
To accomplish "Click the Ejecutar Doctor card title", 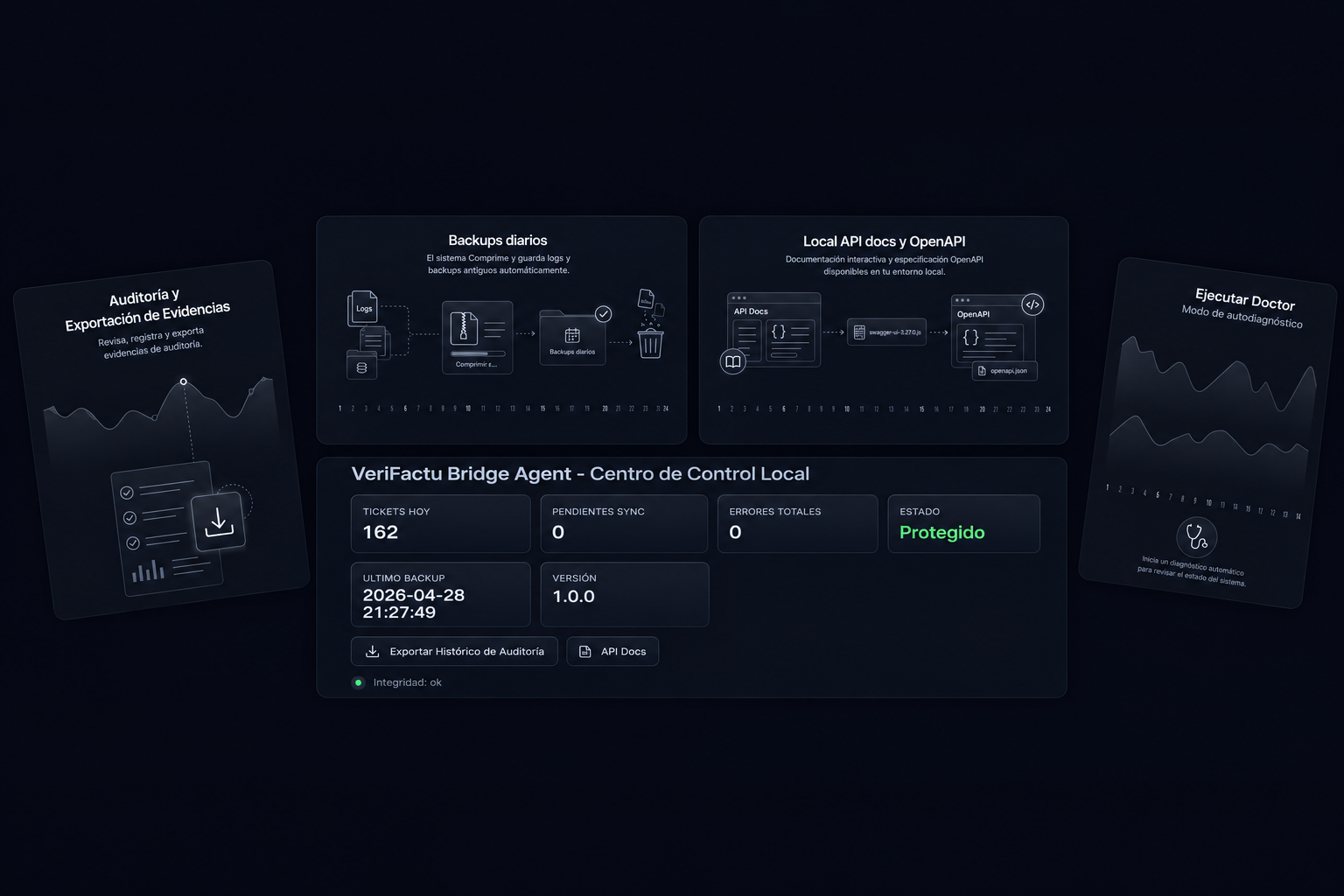I will click(1244, 299).
